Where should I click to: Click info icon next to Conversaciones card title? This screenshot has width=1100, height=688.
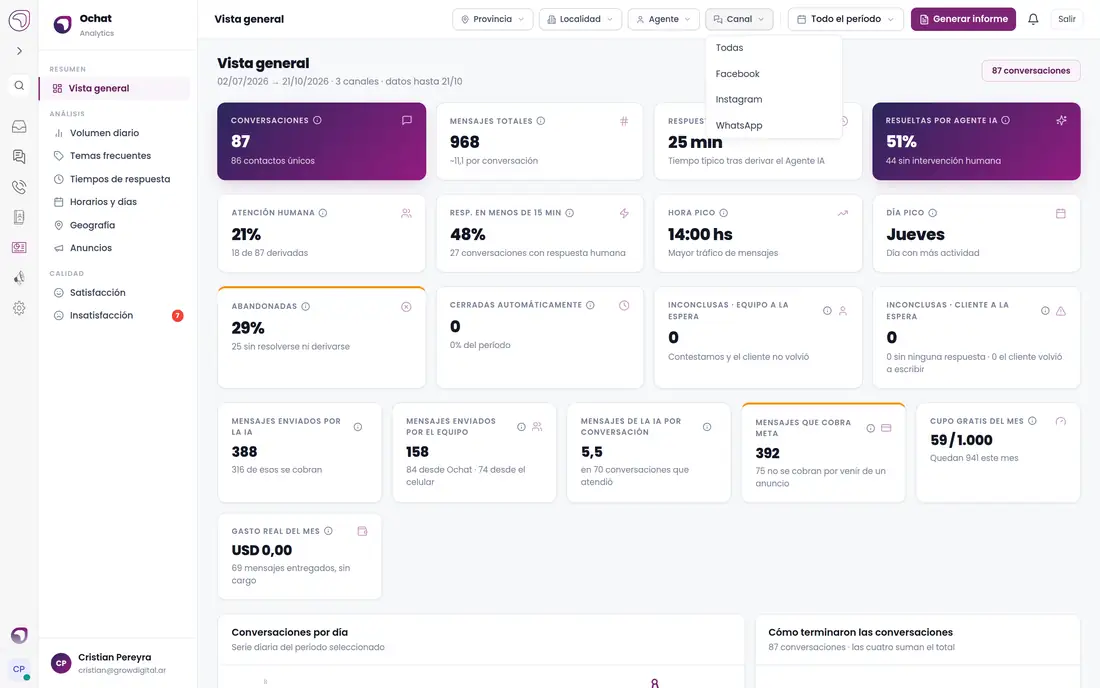click(317, 120)
